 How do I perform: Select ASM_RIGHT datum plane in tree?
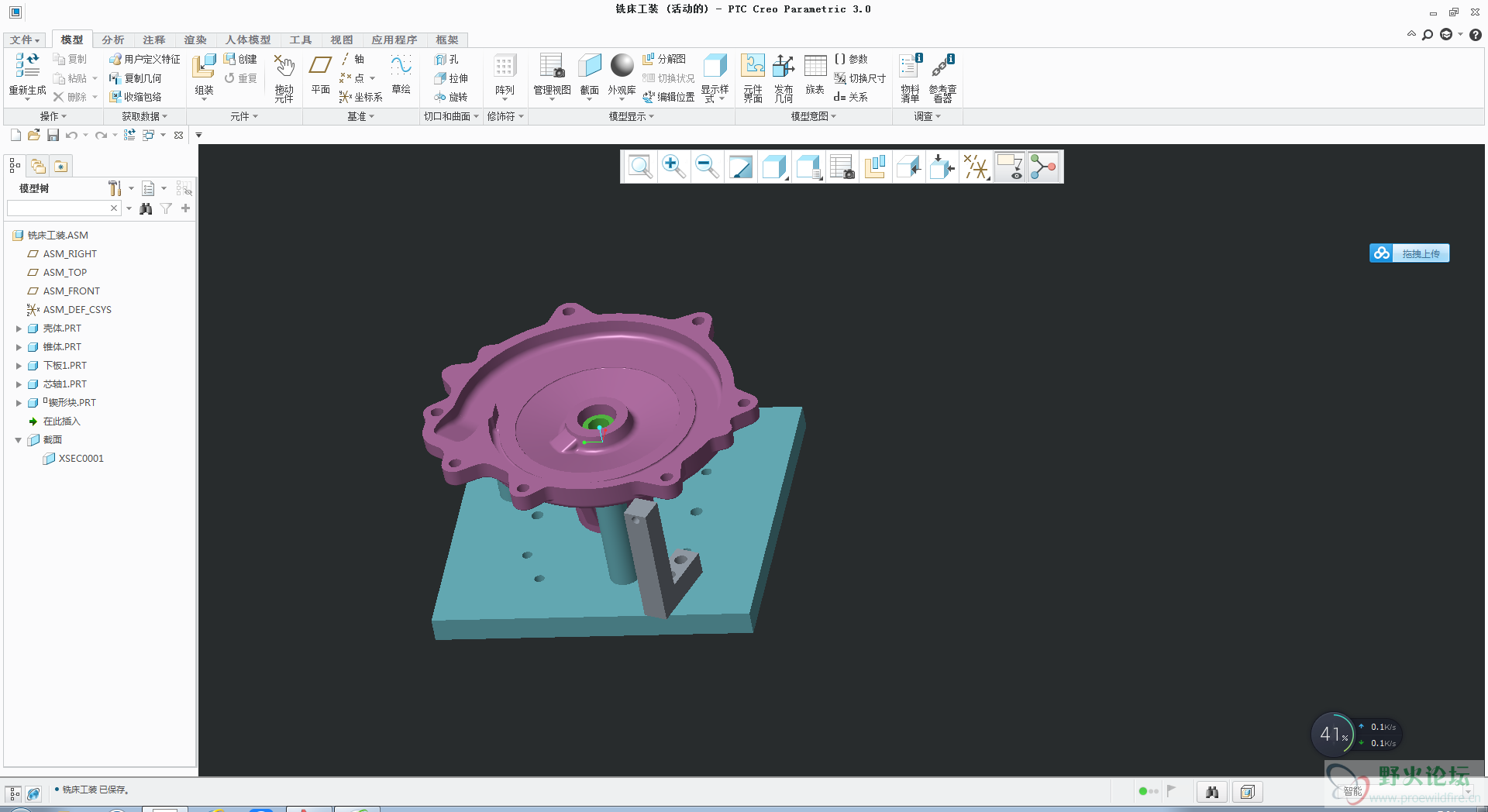click(x=70, y=254)
